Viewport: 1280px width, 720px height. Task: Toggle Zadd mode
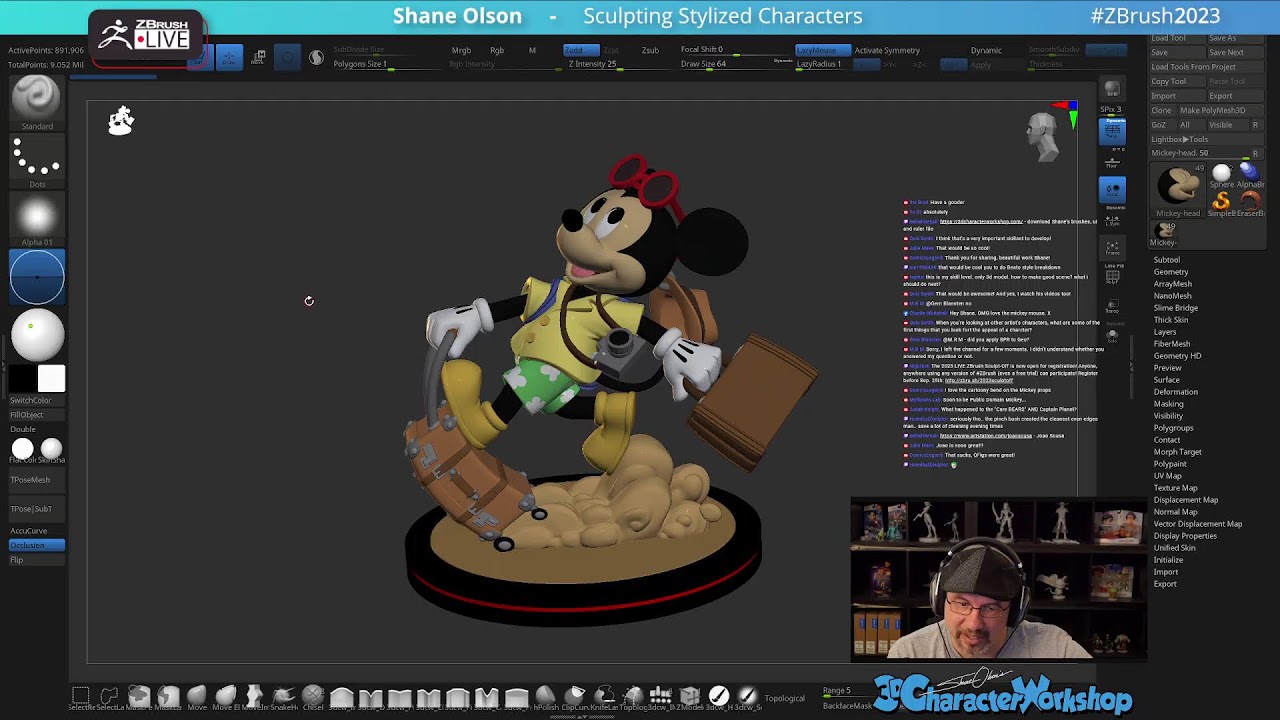click(x=580, y=50)
